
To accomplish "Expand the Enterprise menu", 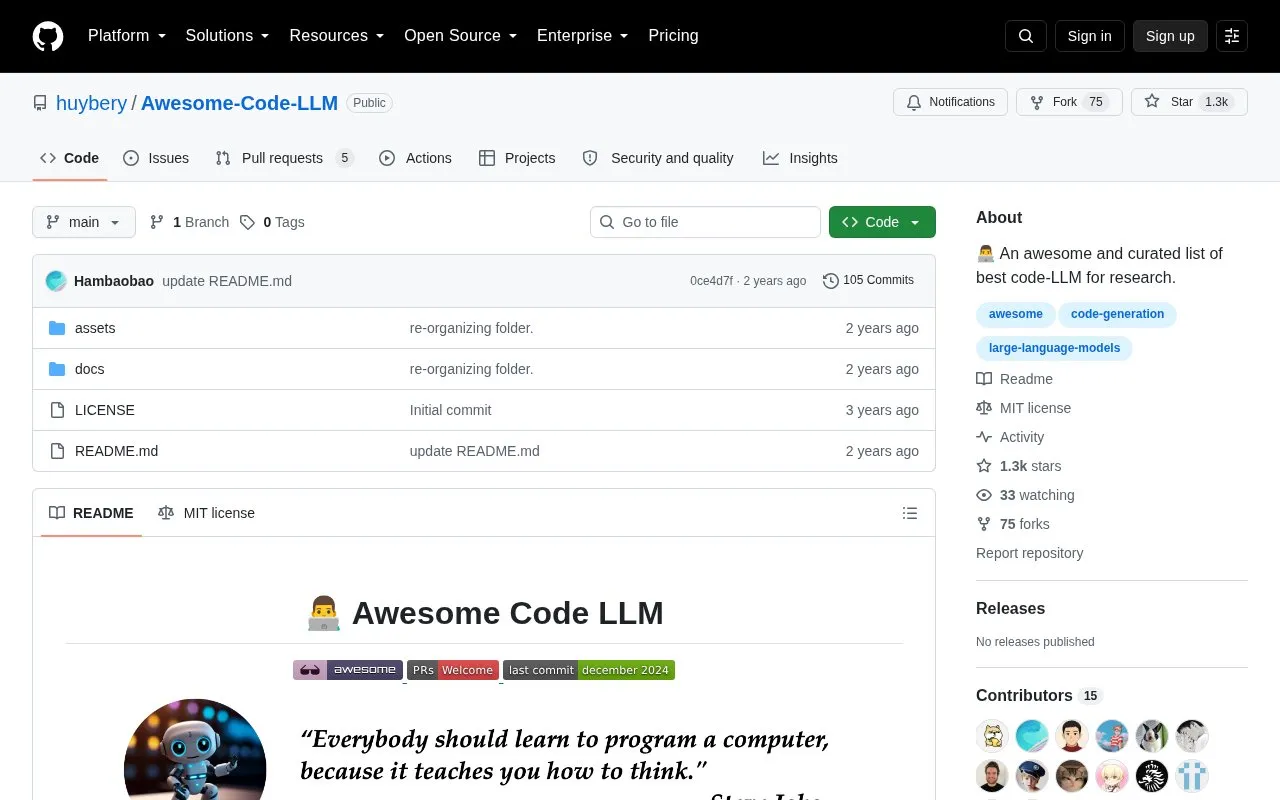I will point(583,36).
